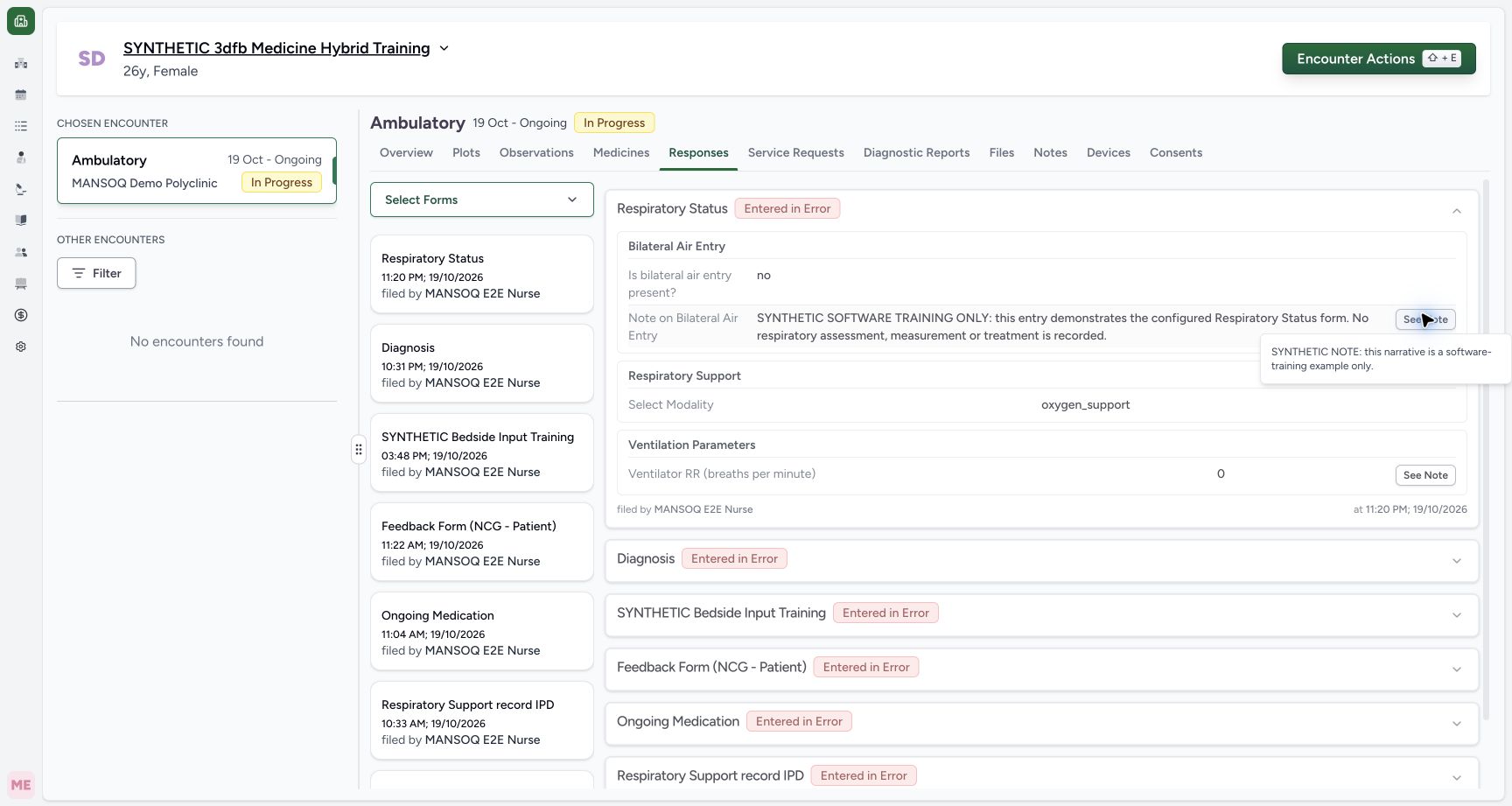Screen dimensions: 1512x806
Task: Open the Service Requests tab
Action: pyautogui.click(x=796, y=152)
